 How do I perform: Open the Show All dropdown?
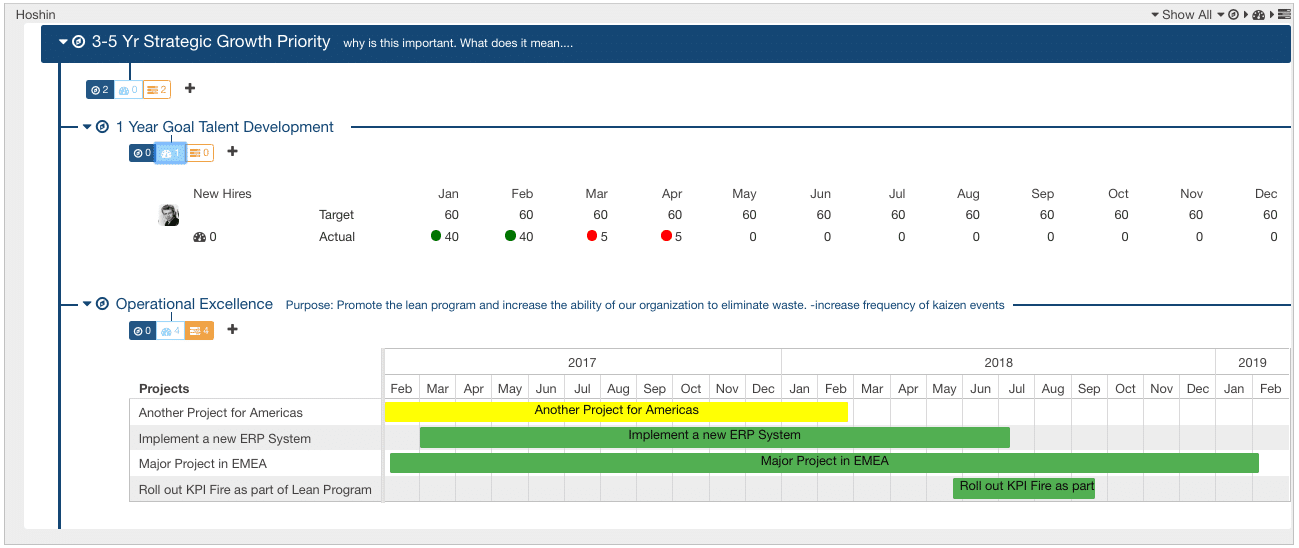(x=1186, y=15)
